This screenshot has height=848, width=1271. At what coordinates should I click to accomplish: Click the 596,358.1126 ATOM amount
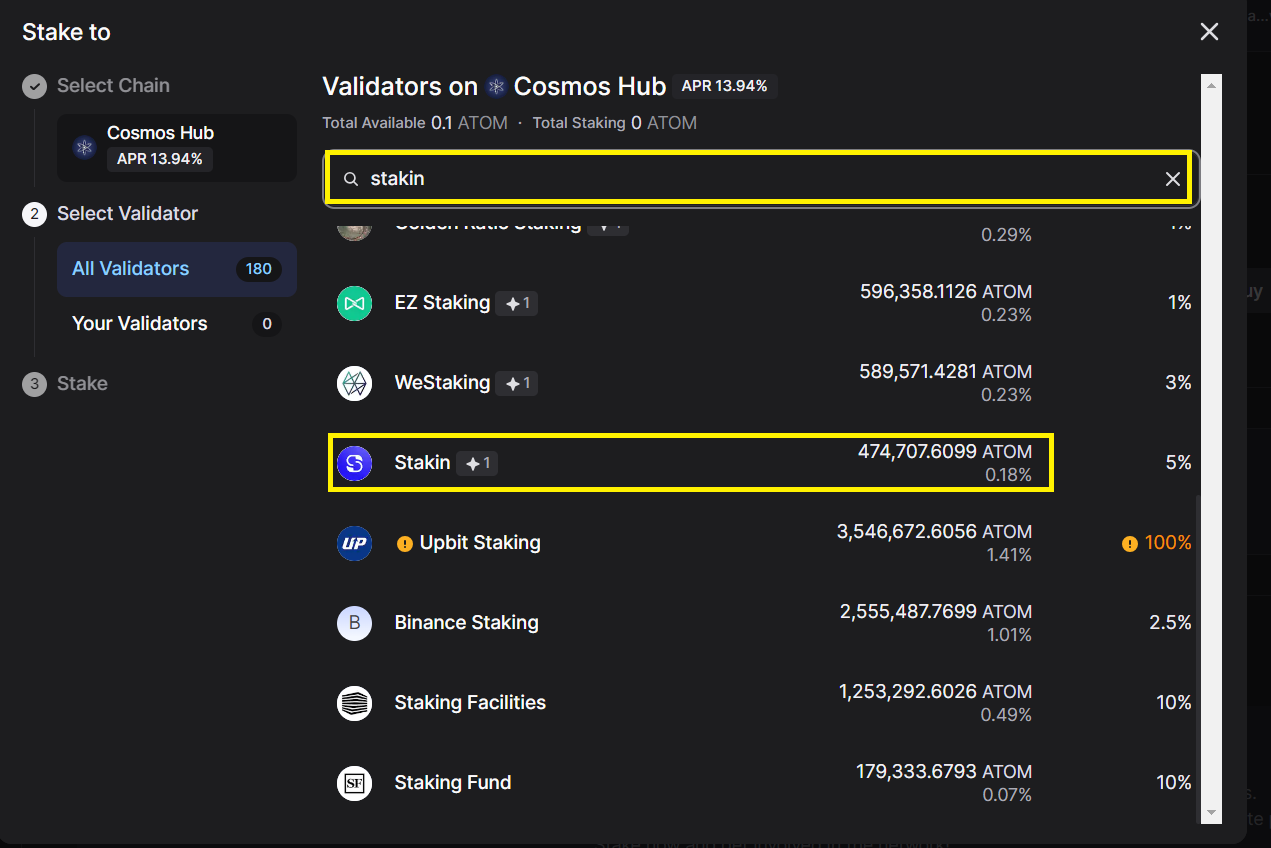coord(946,292)
